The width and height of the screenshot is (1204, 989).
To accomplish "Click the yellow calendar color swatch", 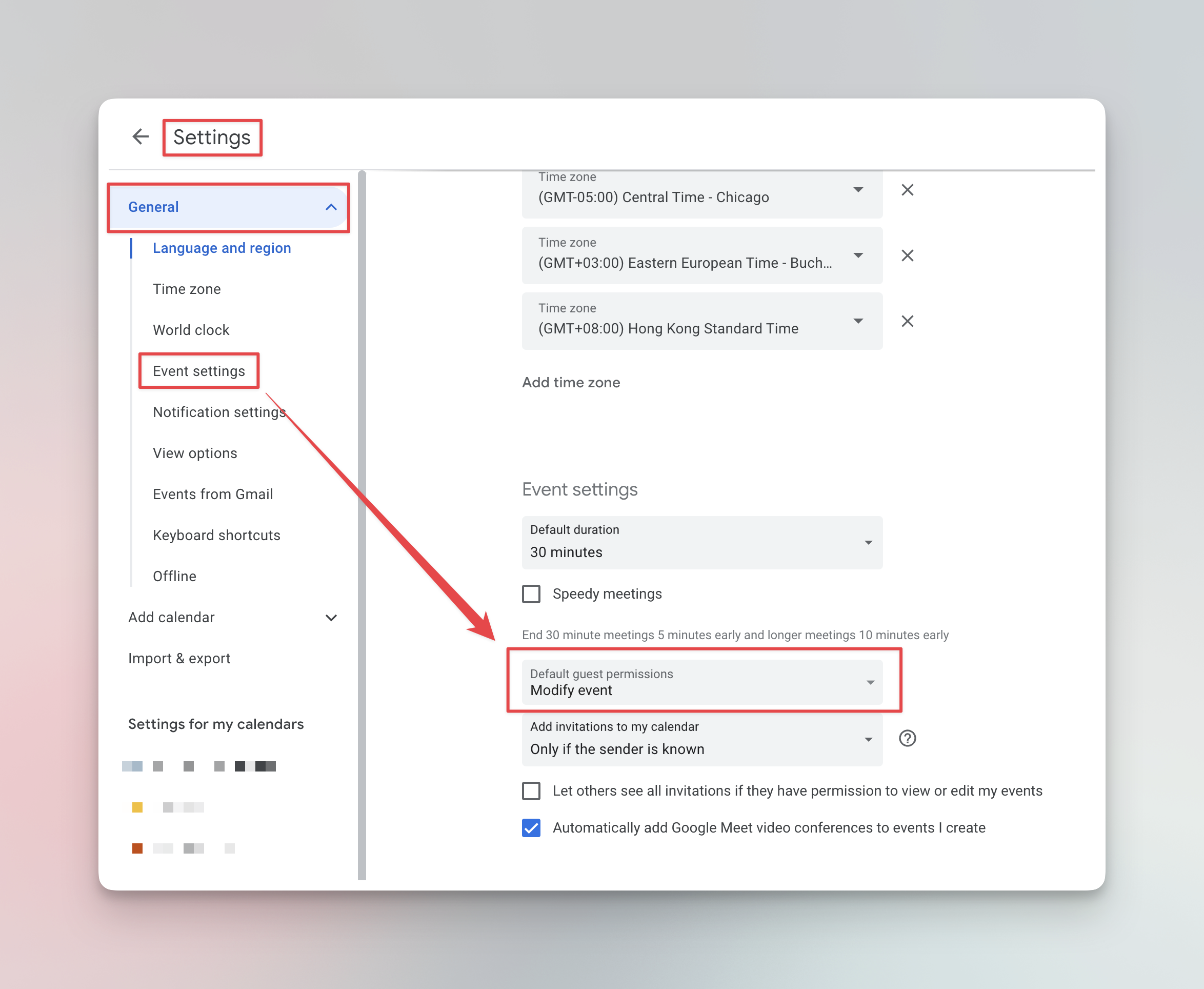I will tap(137, 807).
